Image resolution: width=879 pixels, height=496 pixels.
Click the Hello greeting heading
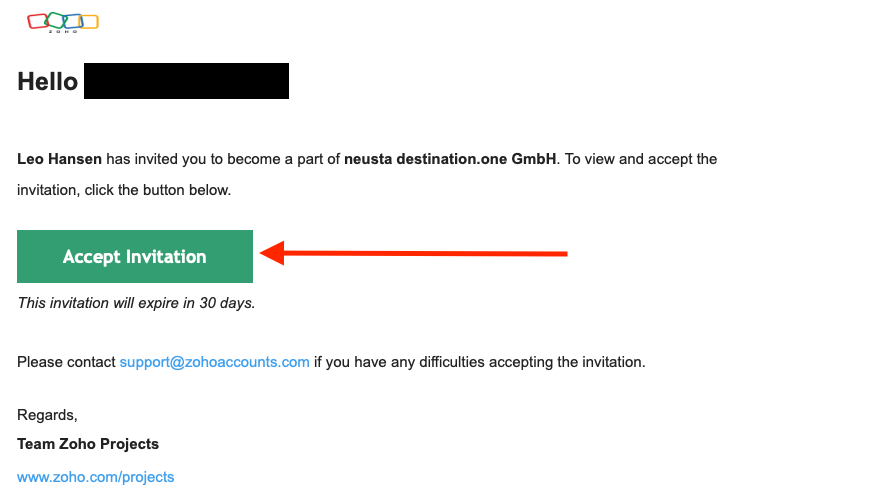[x=48, y=81]
